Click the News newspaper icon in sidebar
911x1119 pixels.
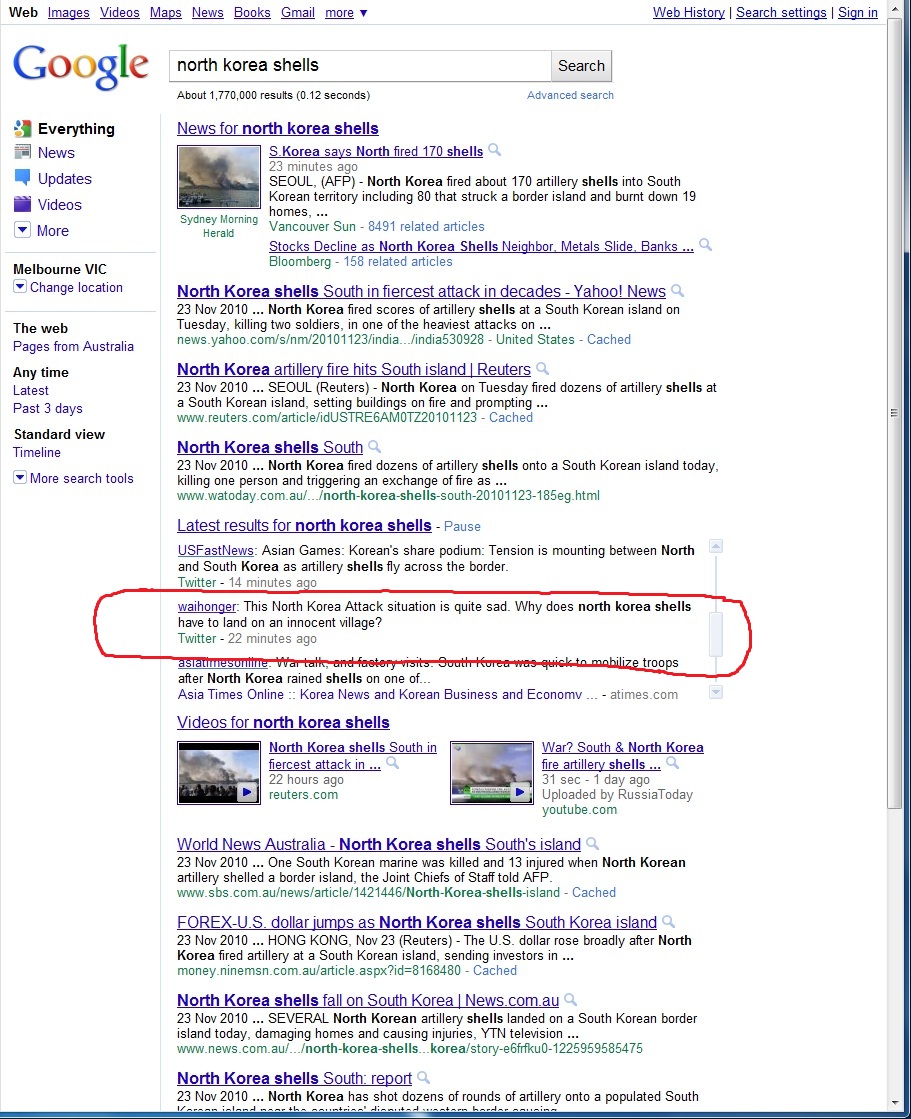coord(23,152)
